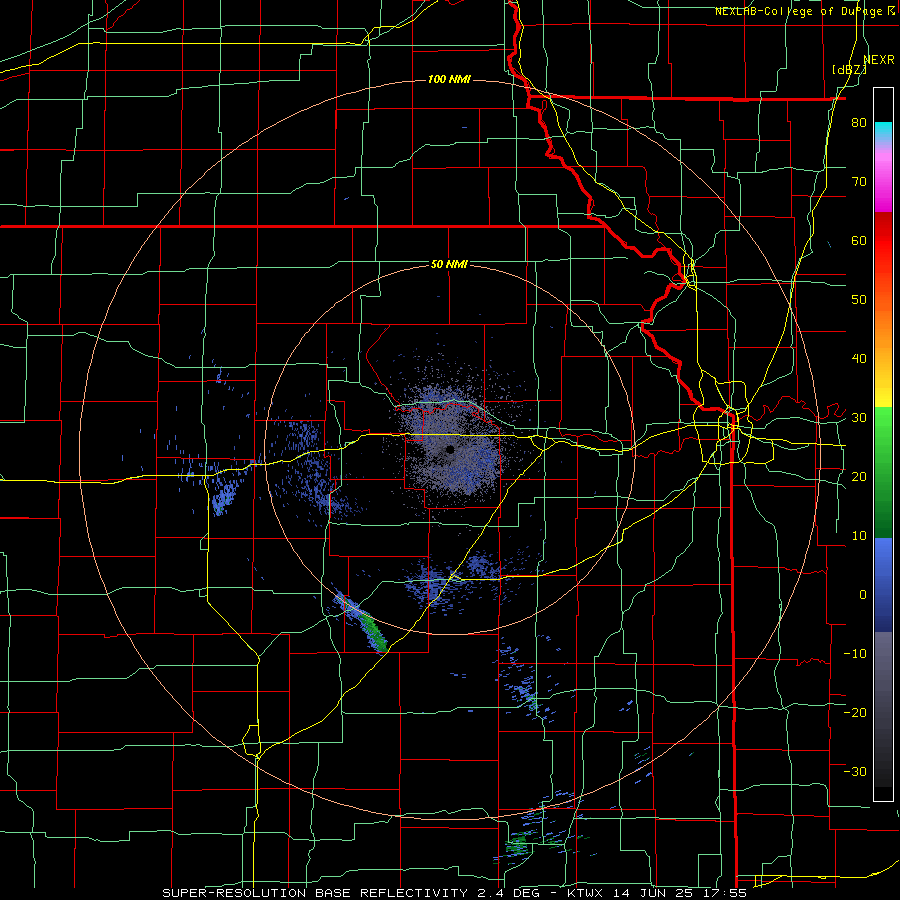The height and width of the screenshot is (900, 900).
Task: Click the 10 value on the dBZ scale
Action: (859, 536)
